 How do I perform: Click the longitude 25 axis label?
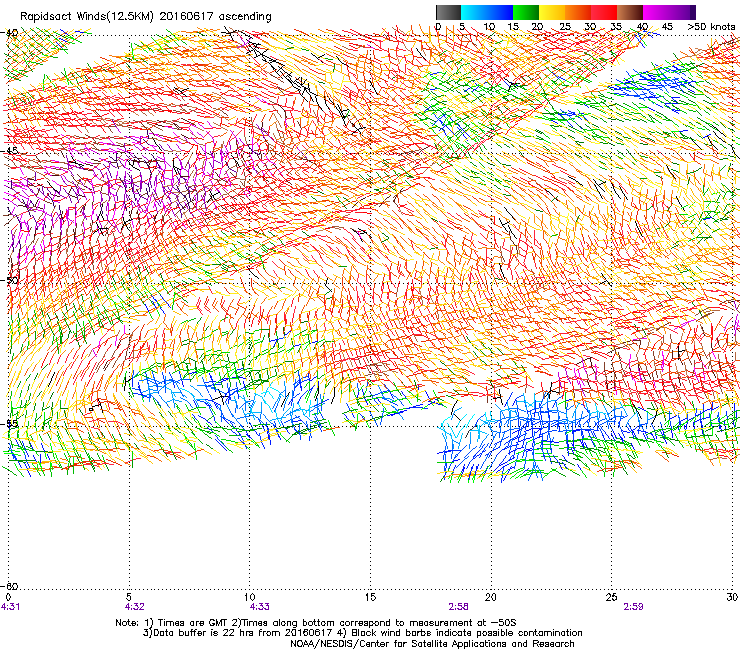[611, 597]
